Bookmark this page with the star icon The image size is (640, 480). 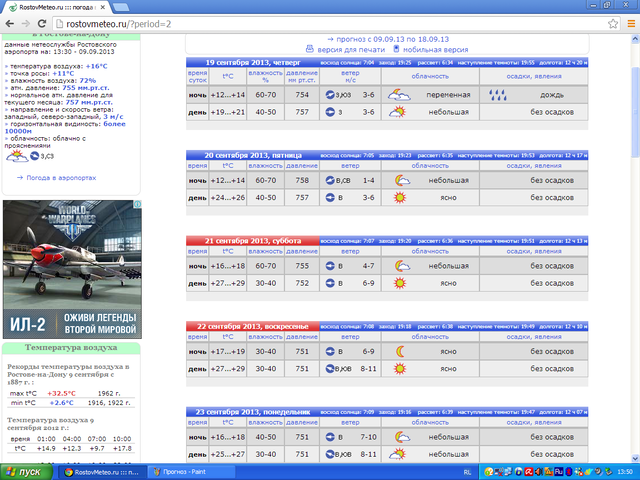[x=613, y=24]
